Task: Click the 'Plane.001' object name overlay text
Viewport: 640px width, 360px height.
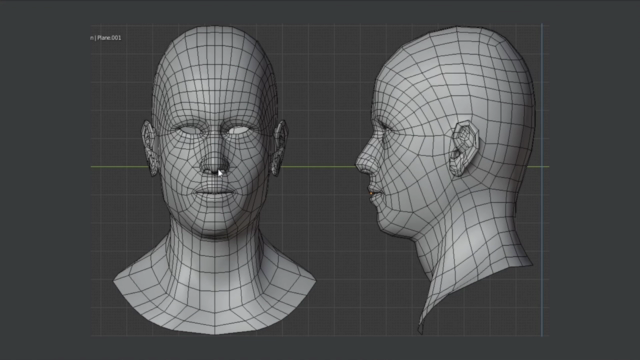Action: click(109, 38)
